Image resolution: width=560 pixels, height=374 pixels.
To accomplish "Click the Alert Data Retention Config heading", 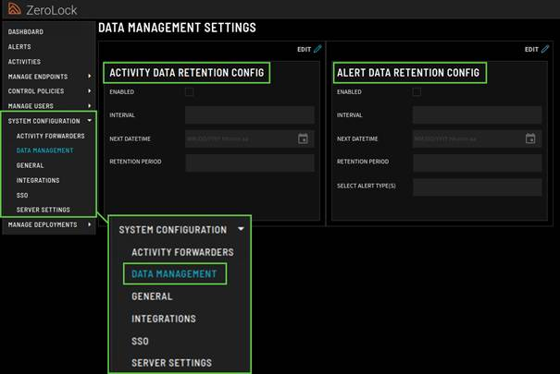I will tap(408, 73).
